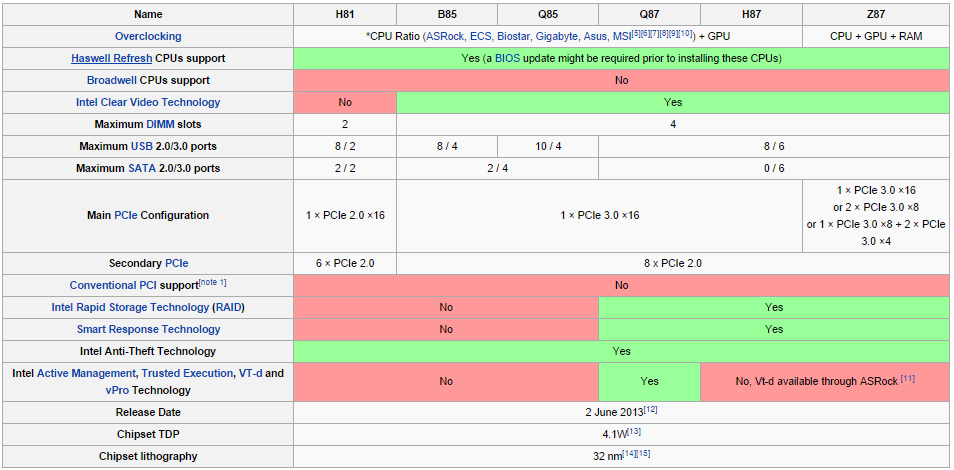
Task: Follow the Haswell Refresh link
Action: [x=111, y=58]
